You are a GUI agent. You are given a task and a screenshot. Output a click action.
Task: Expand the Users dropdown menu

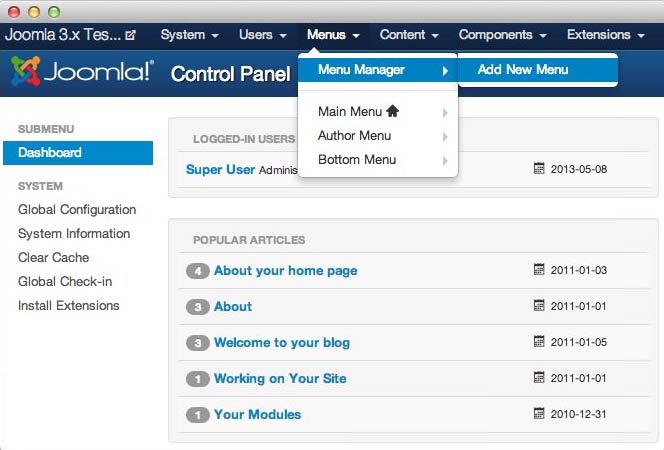point(263,35)
